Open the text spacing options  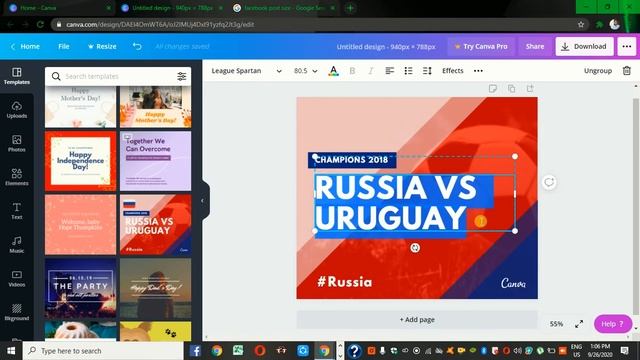click(427, 71)
